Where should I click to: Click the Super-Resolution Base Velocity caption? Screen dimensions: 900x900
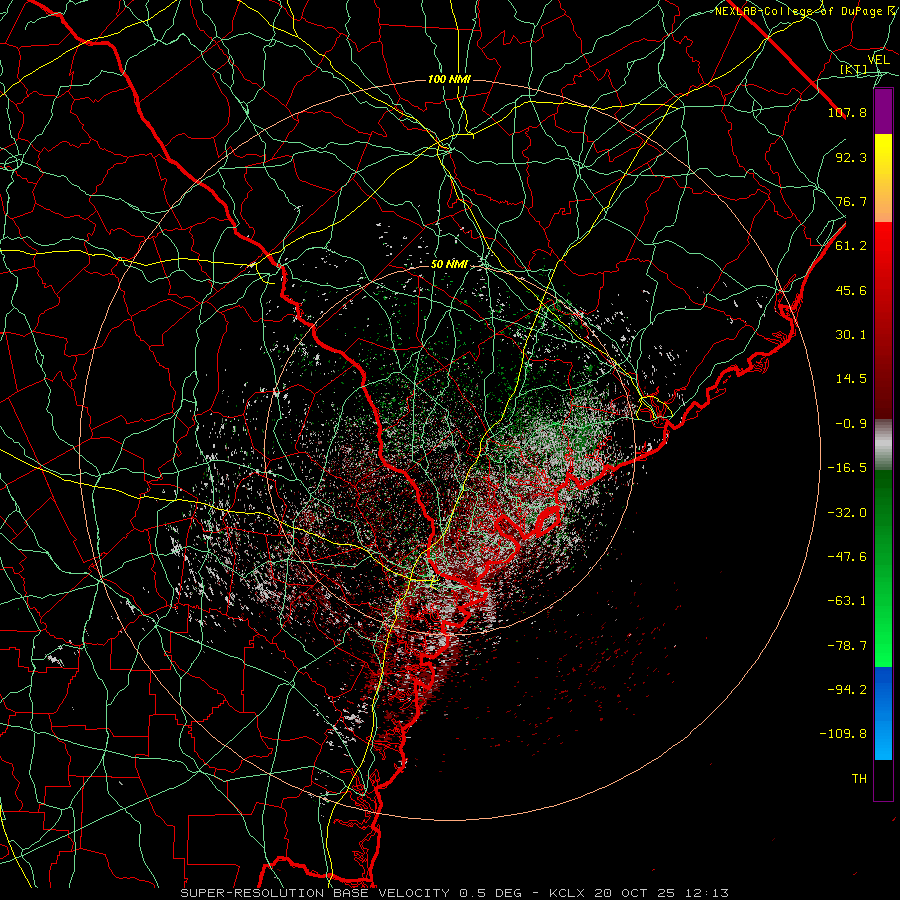455,893
